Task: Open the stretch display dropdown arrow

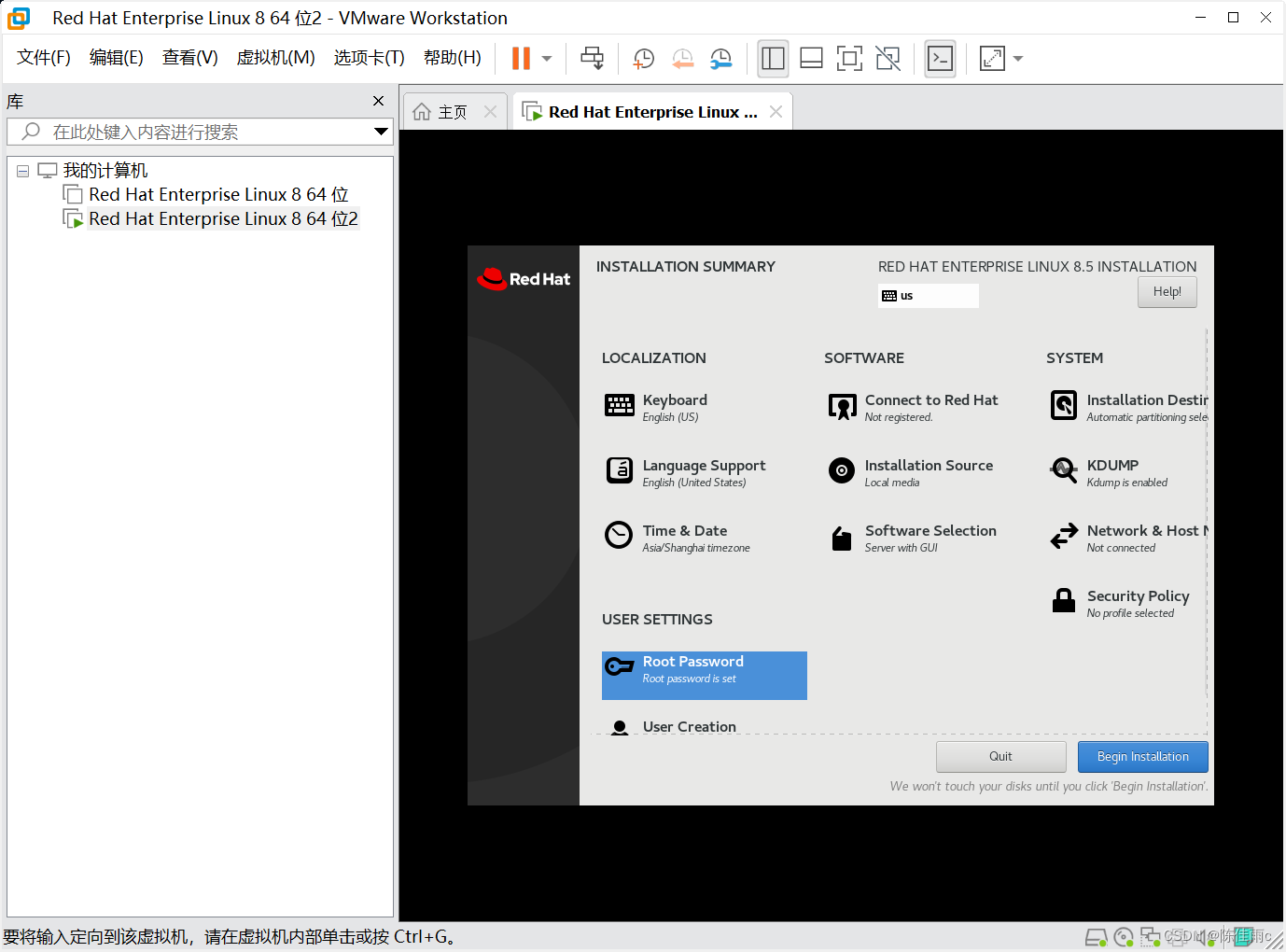Action: pos(1018,58)
